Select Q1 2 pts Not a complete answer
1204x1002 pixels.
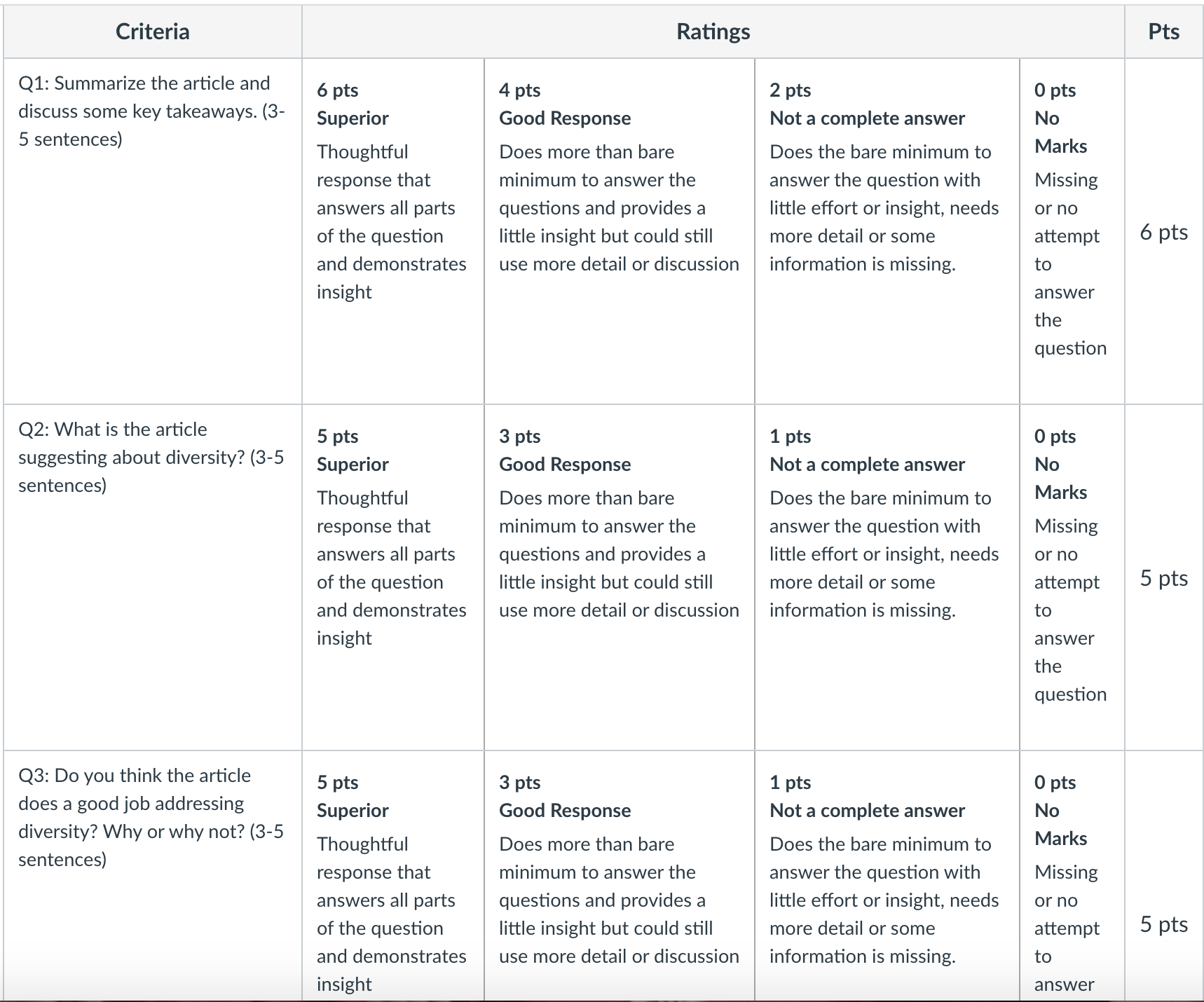point(887,231)
